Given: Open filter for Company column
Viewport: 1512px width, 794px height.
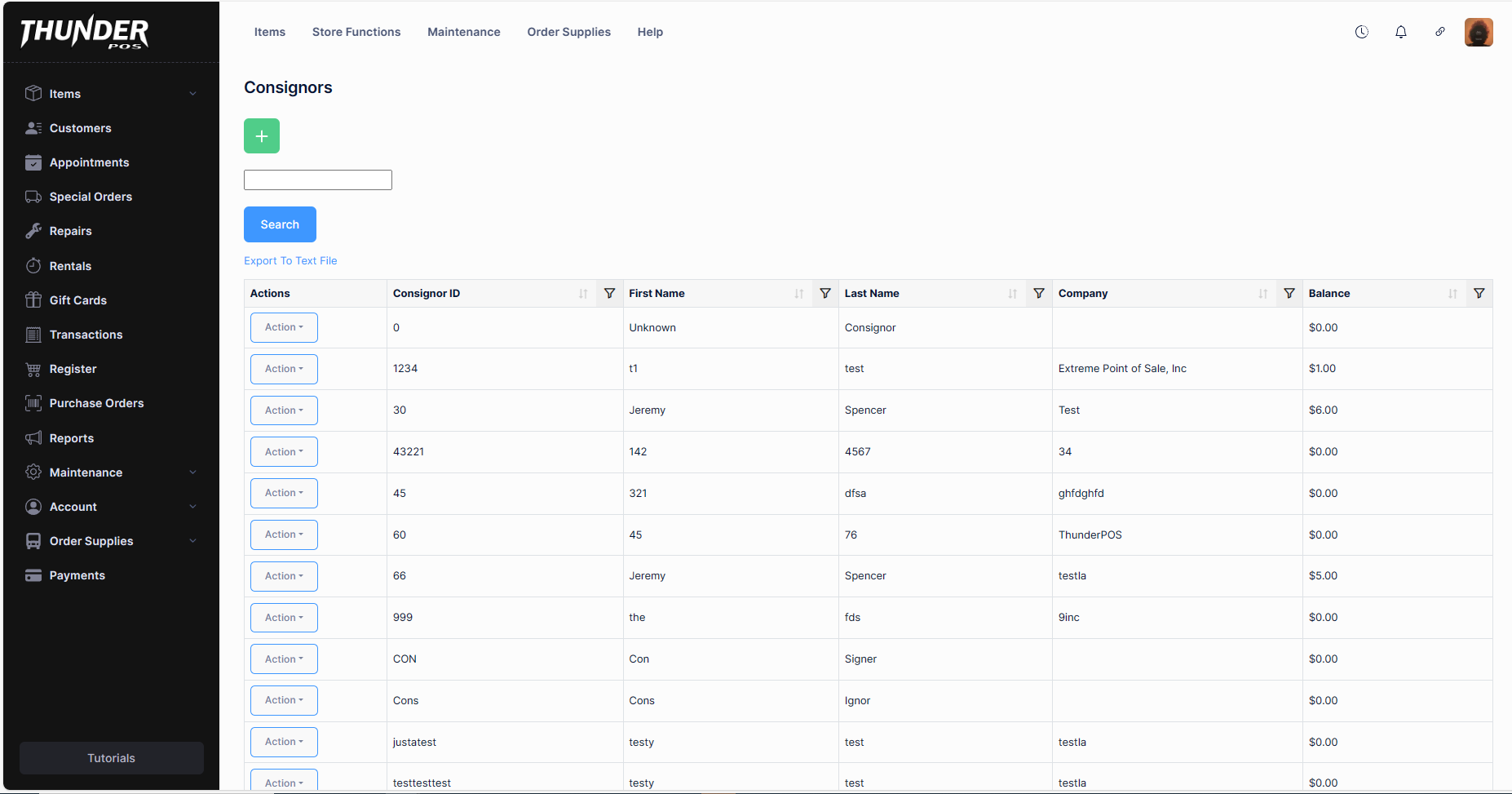Looking at the screenshot, I should 1289,294.
